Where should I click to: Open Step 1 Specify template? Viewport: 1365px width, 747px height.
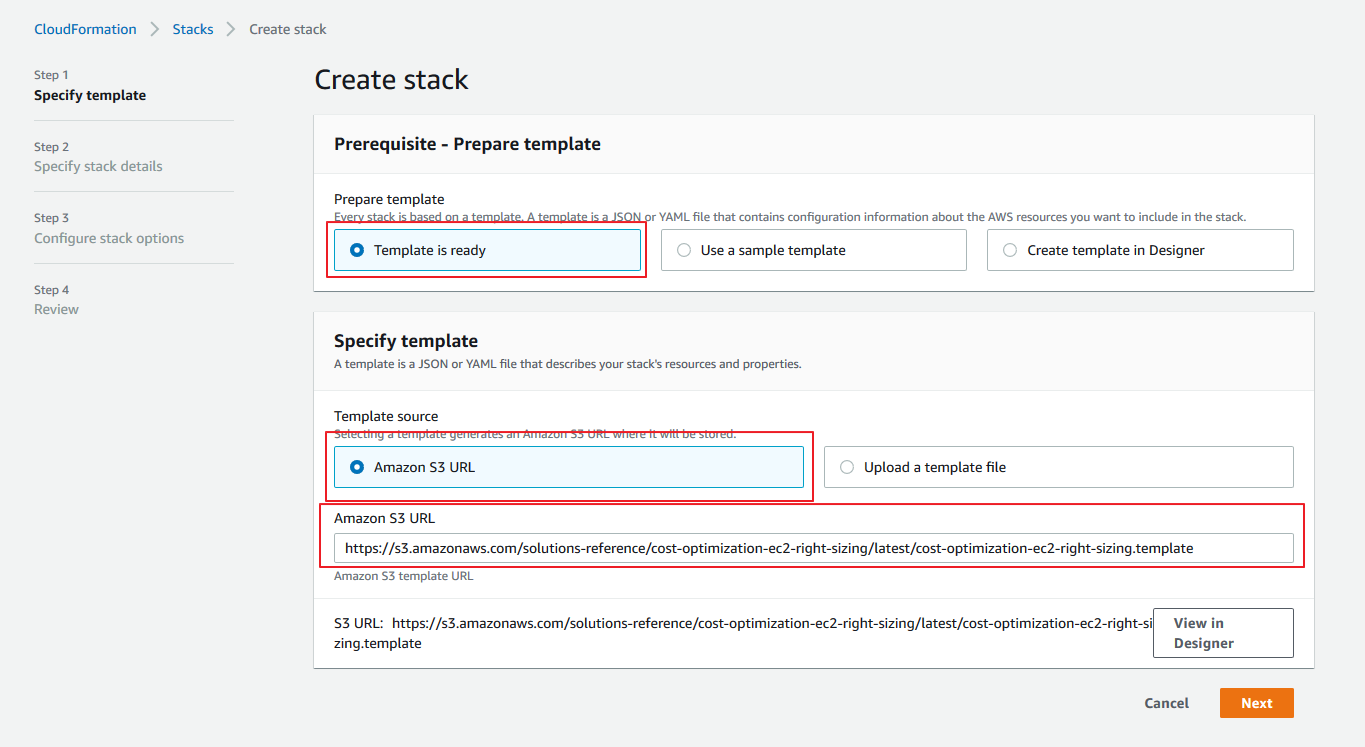tap(90, 95)
